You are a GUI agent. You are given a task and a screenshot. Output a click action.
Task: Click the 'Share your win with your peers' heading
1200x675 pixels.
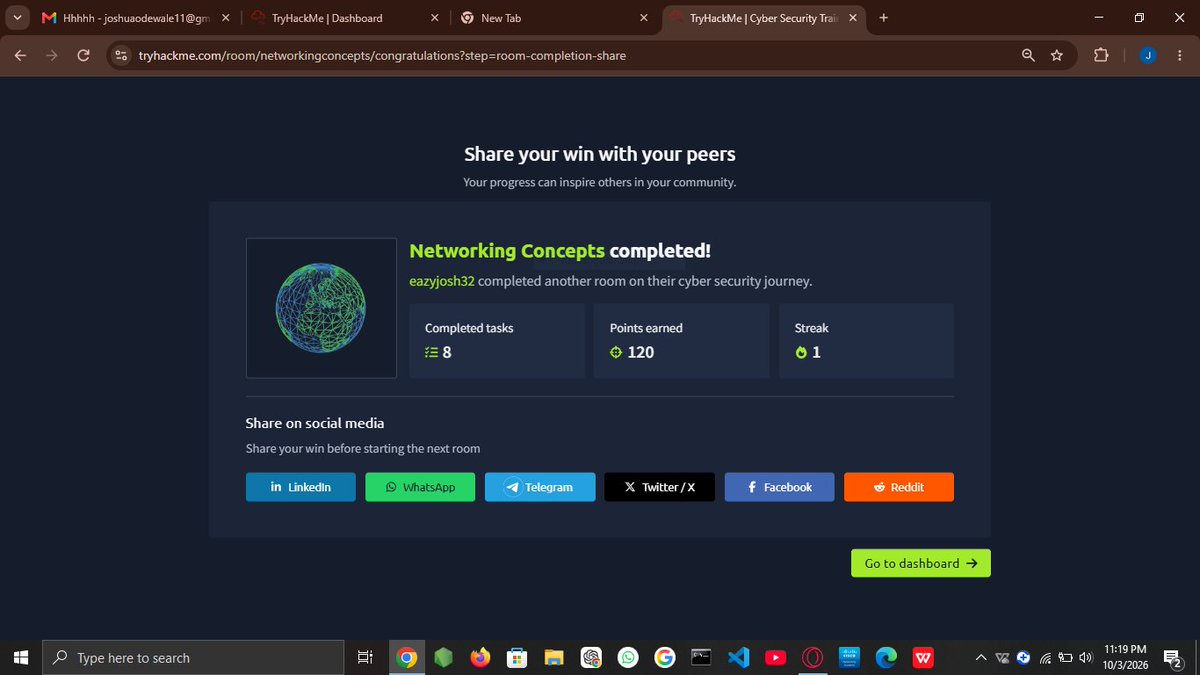coord(600,154)
